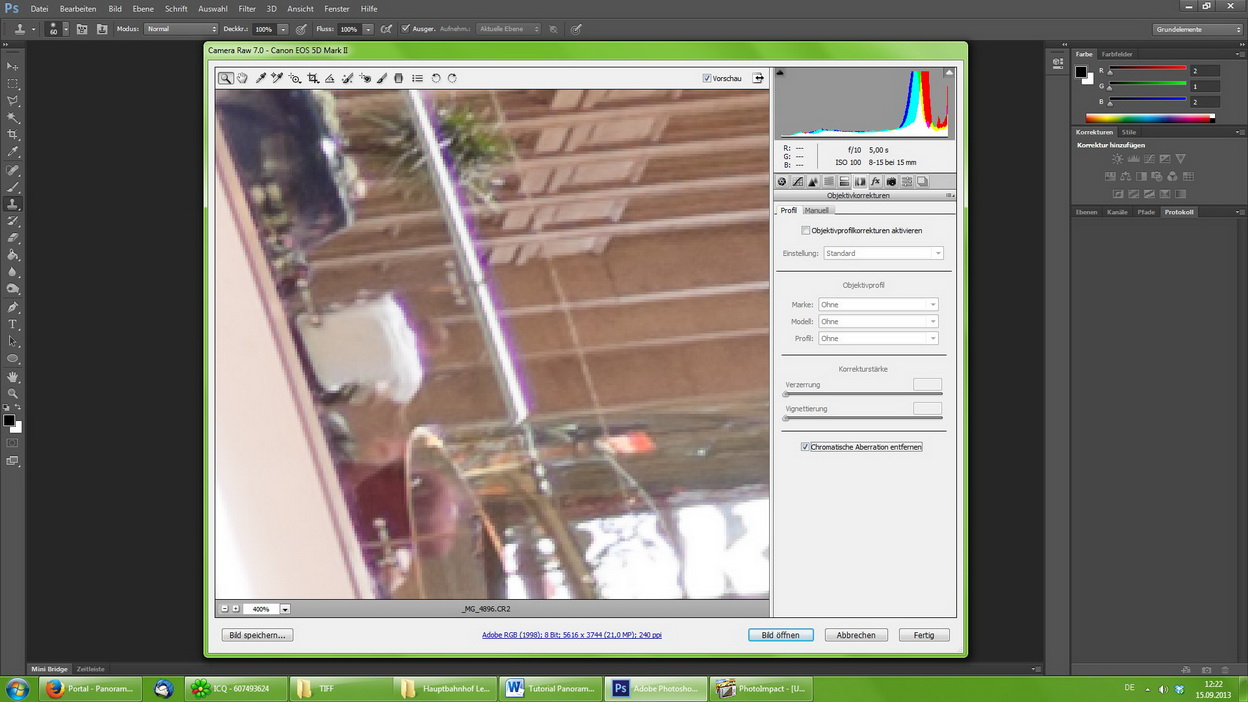Open the Effects (fx) panel tab

875,182
